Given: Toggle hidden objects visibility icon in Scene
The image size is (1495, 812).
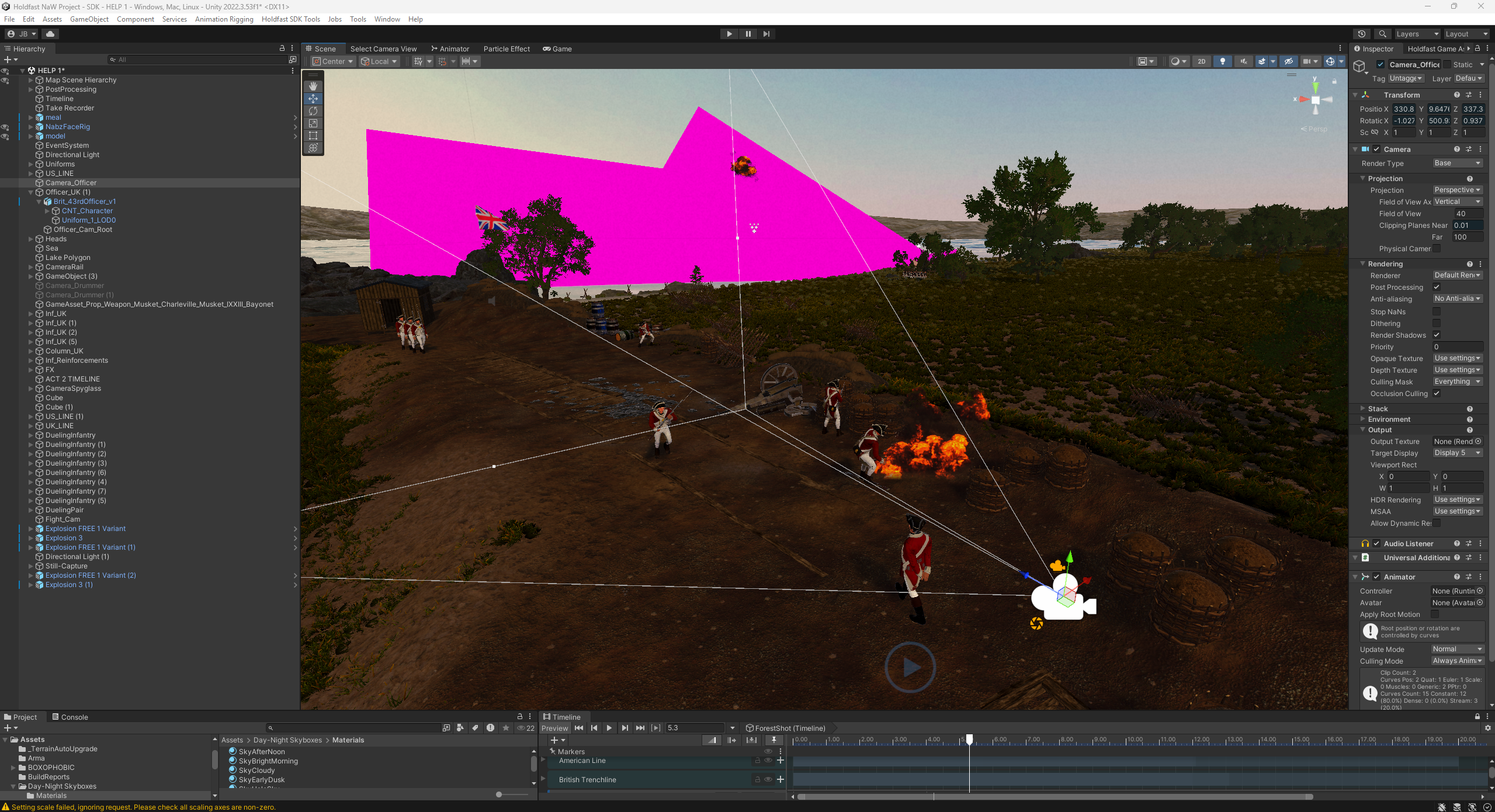Looking at the screenshot, I should coord(1288,61).
